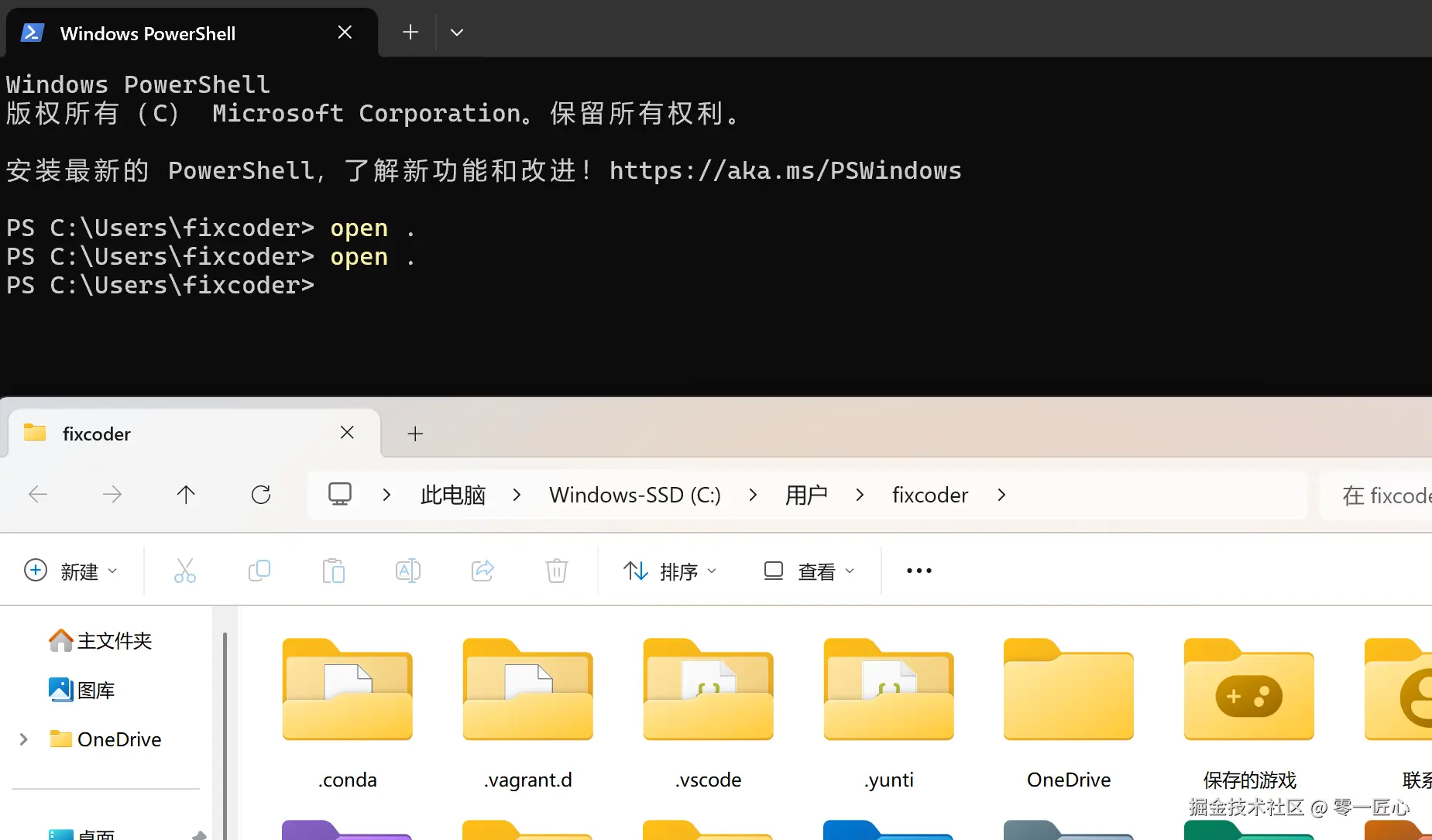Refresh the fixcoder folder view

[x=261, y=495]
